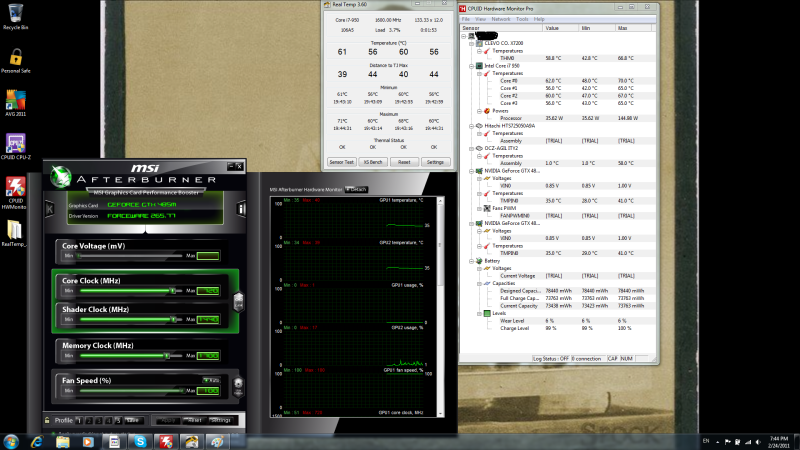Screen dimensions: 800x450
Task: Collapse the Battery node in HWMonitor
Action: pyautogui.click(x=471, y=261)
